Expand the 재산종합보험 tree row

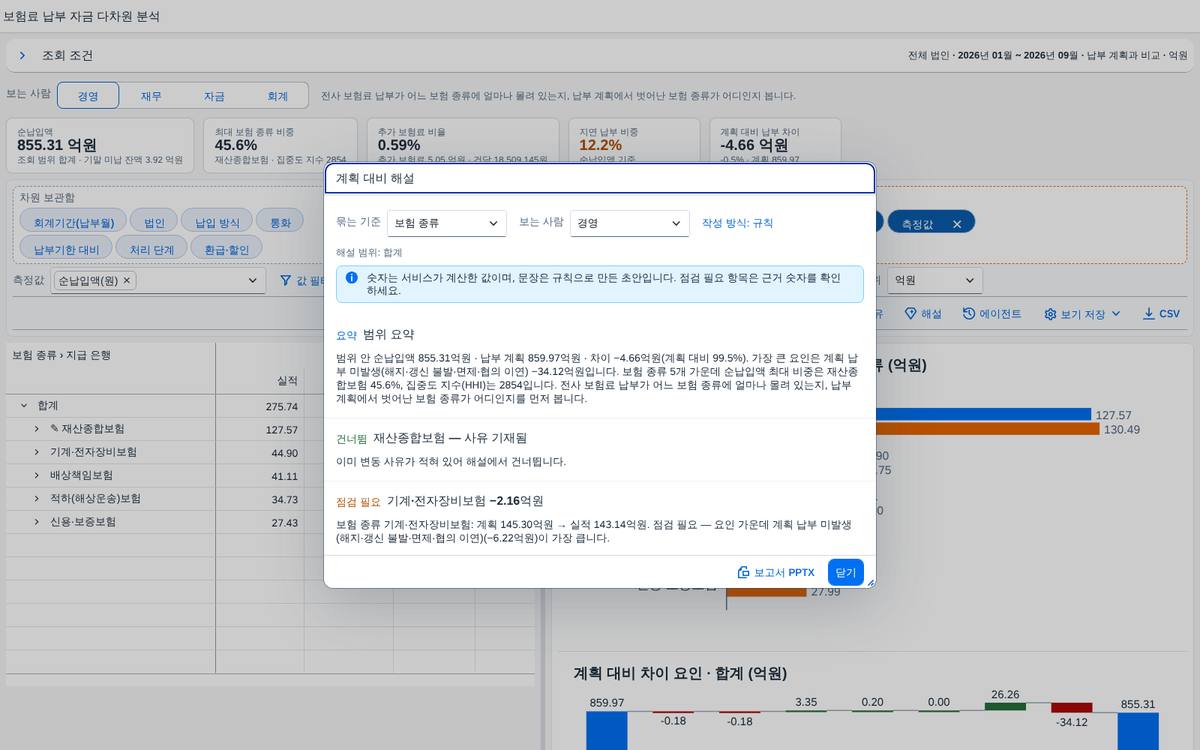click(x=37, y=429)
